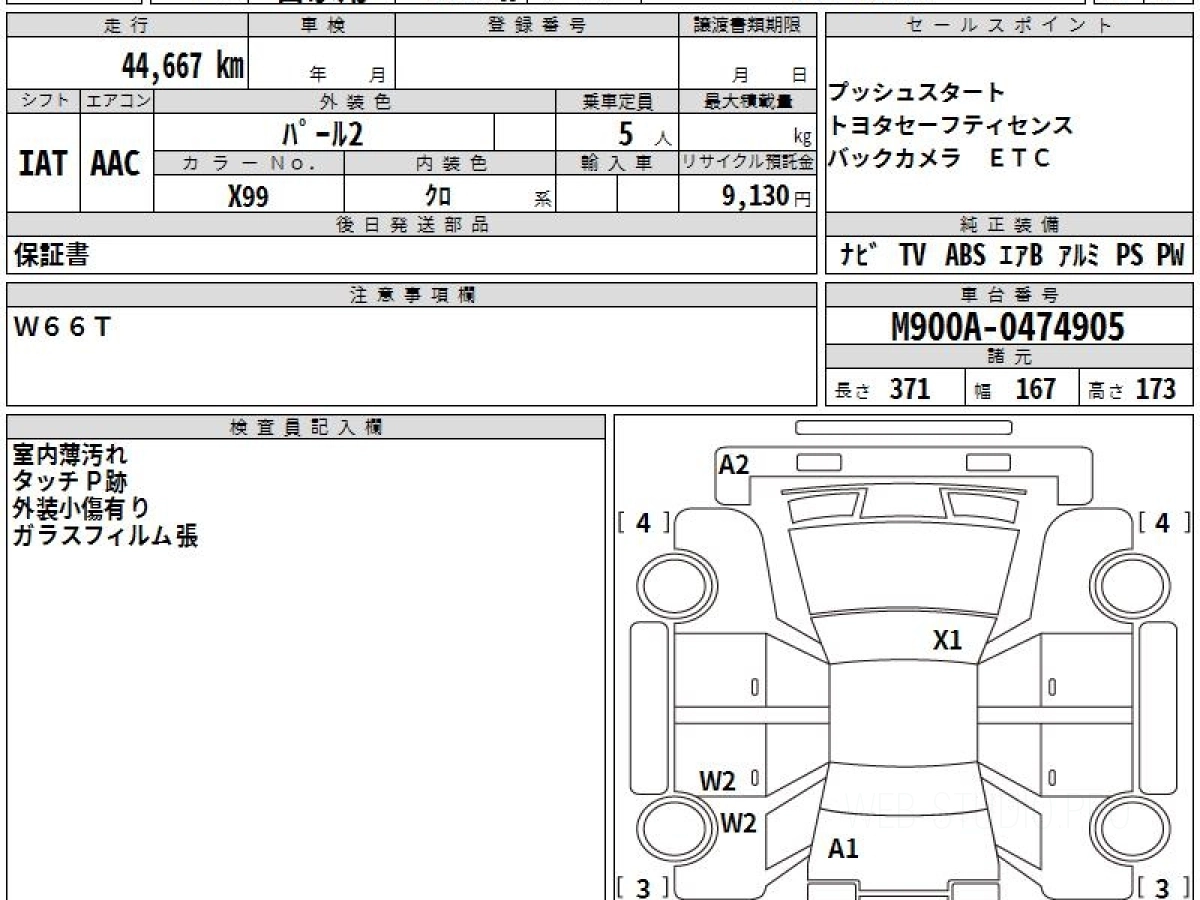Click the 注意事項欄 header
Viewport: 1200px width, 900px height.
click(412, 294)
